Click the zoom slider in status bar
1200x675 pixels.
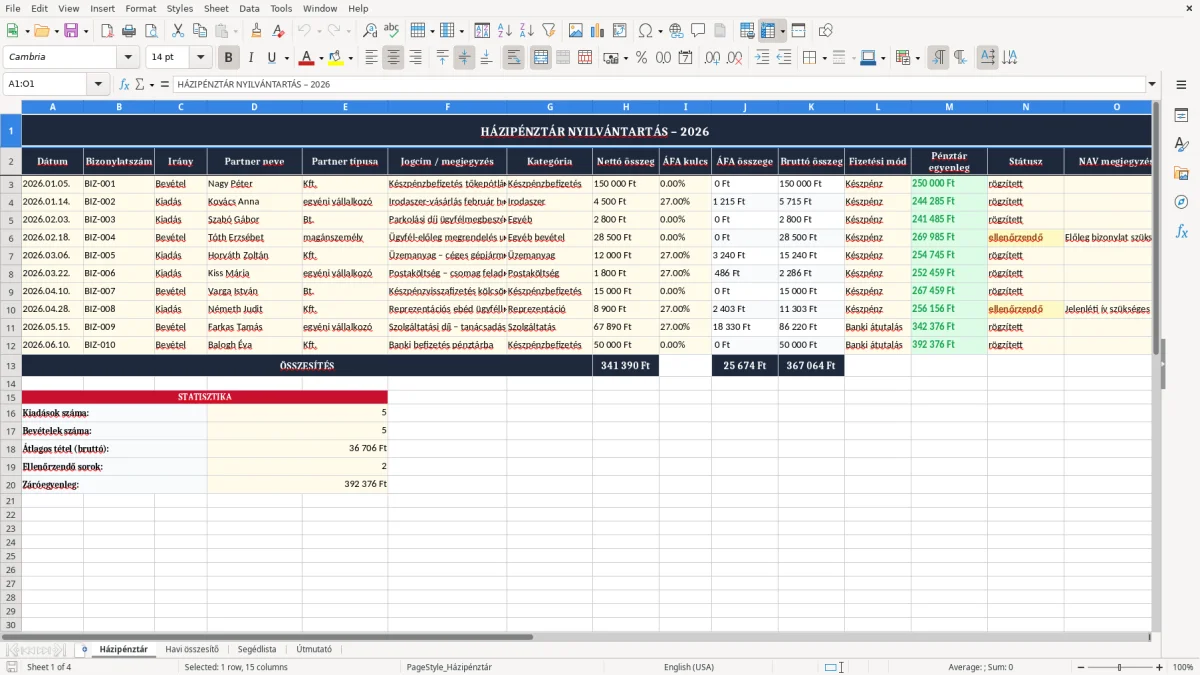pos(1119,667)
